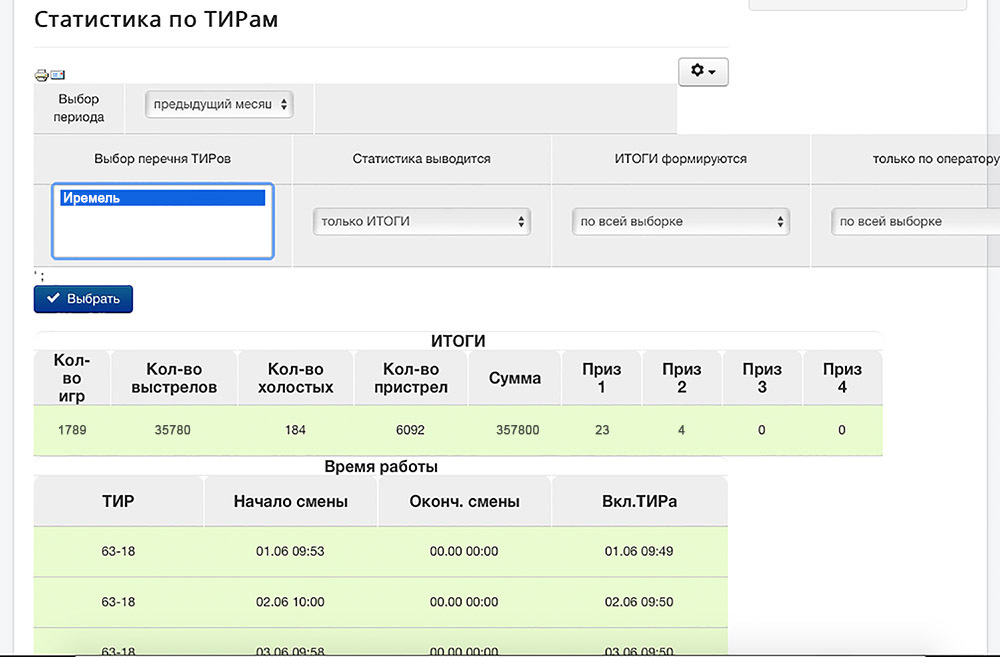Click shift start '02.06 10:00'
Viewport: 1000px width, 657px height.
pyautogui.click(x=290, y=602)
